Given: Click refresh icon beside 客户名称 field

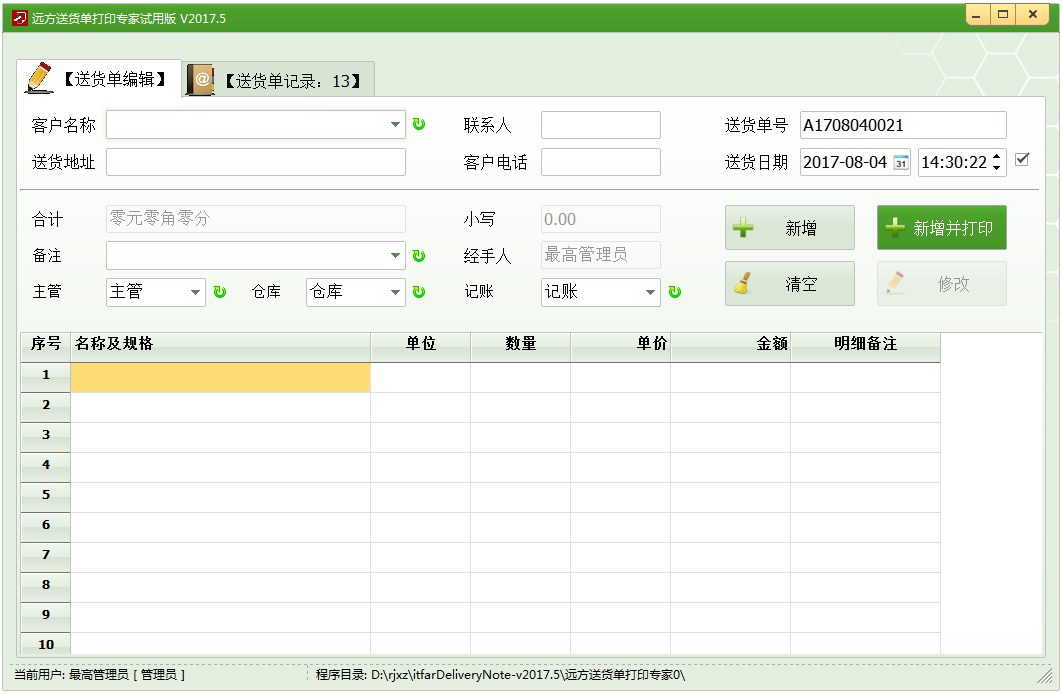Looking at the screenshot, I should (x=419, y=125).
